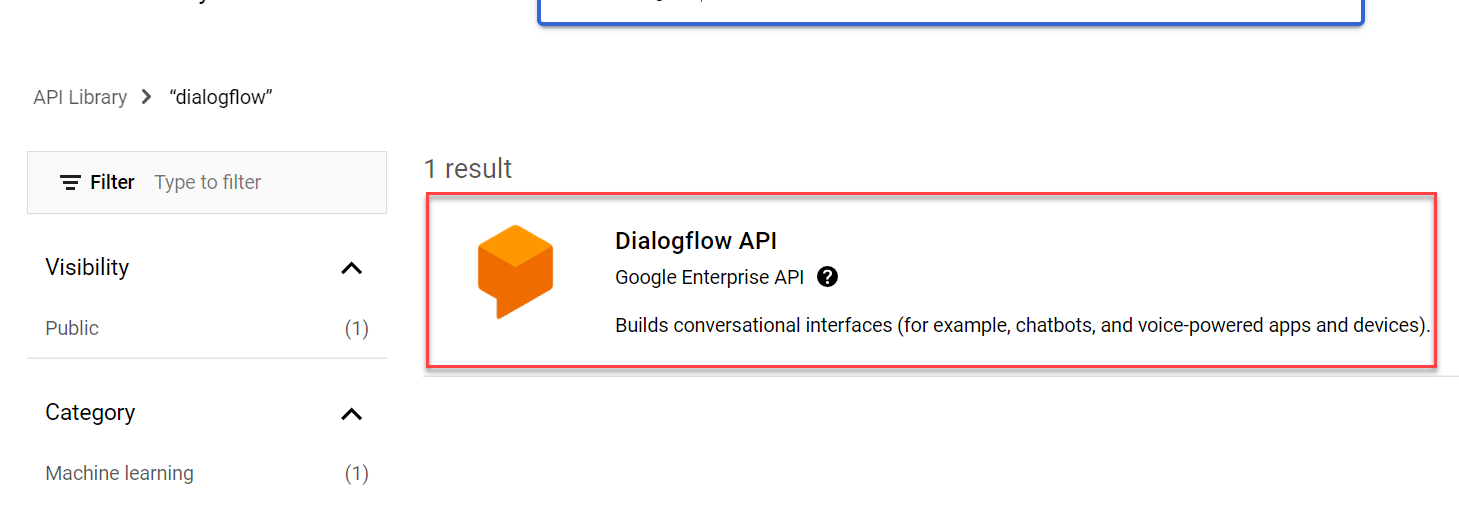Click the Google Enterprise API label

709,277
